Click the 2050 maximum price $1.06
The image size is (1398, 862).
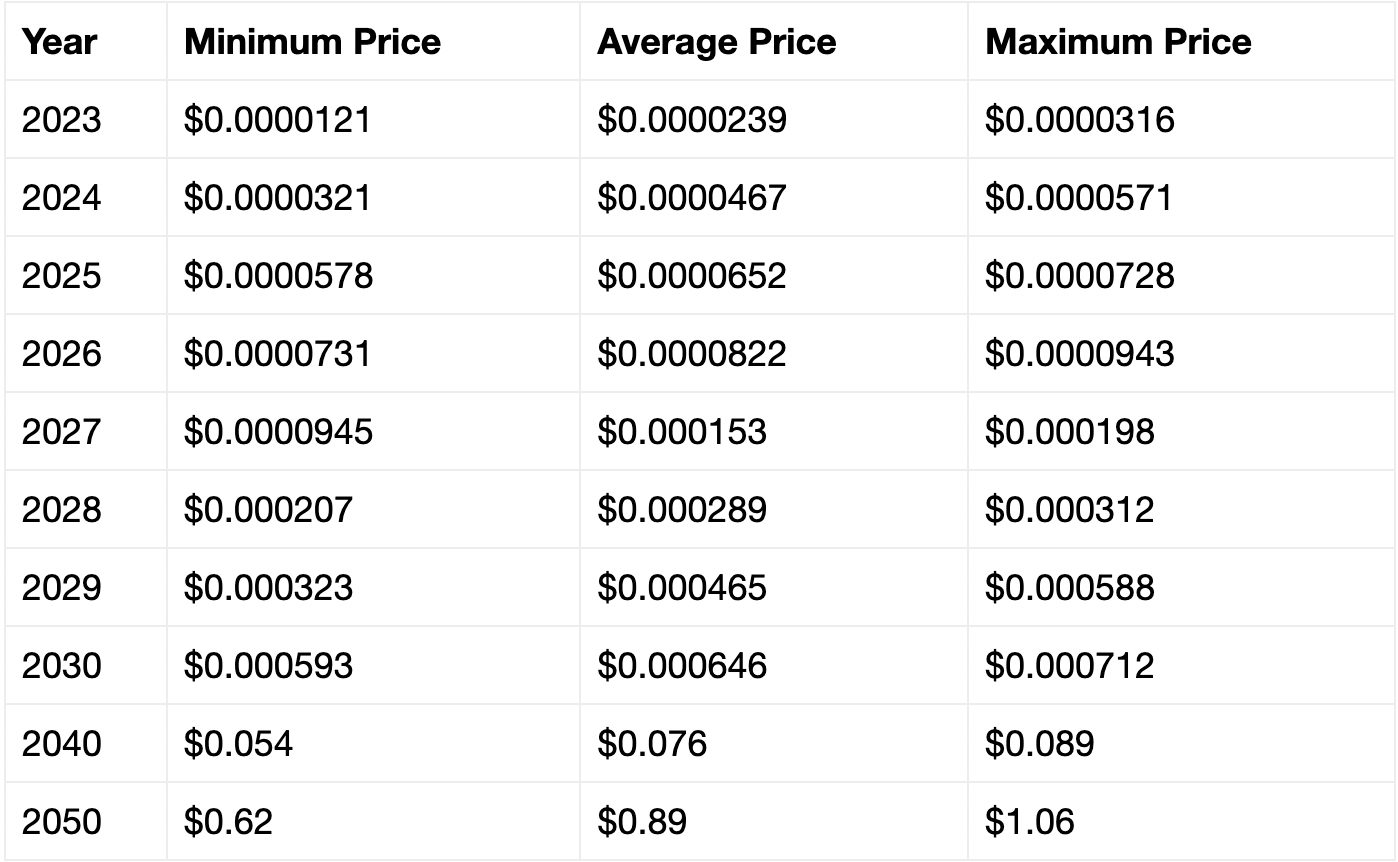tap(1029, 822)
